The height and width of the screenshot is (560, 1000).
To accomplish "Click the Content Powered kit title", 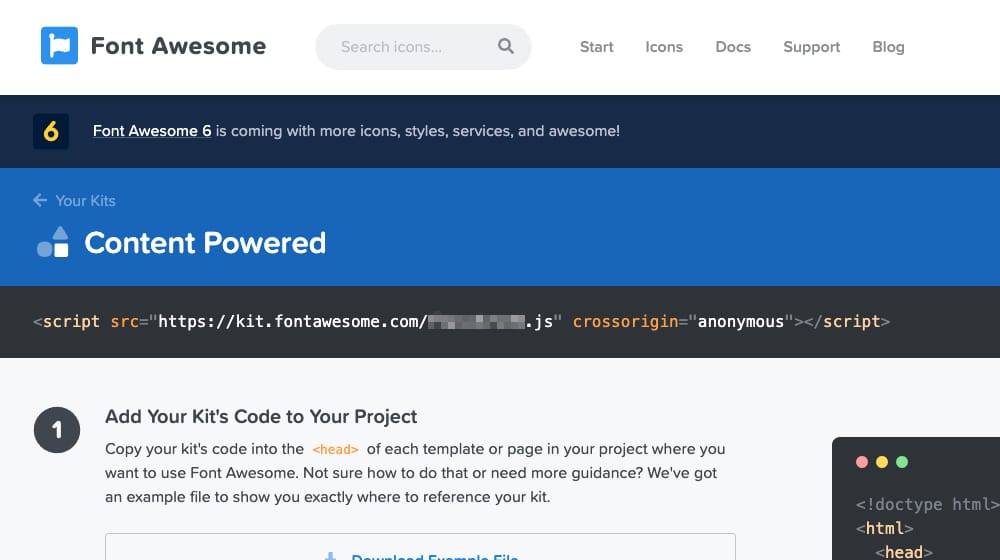I will pyautogui.click(x=205, y=242).
